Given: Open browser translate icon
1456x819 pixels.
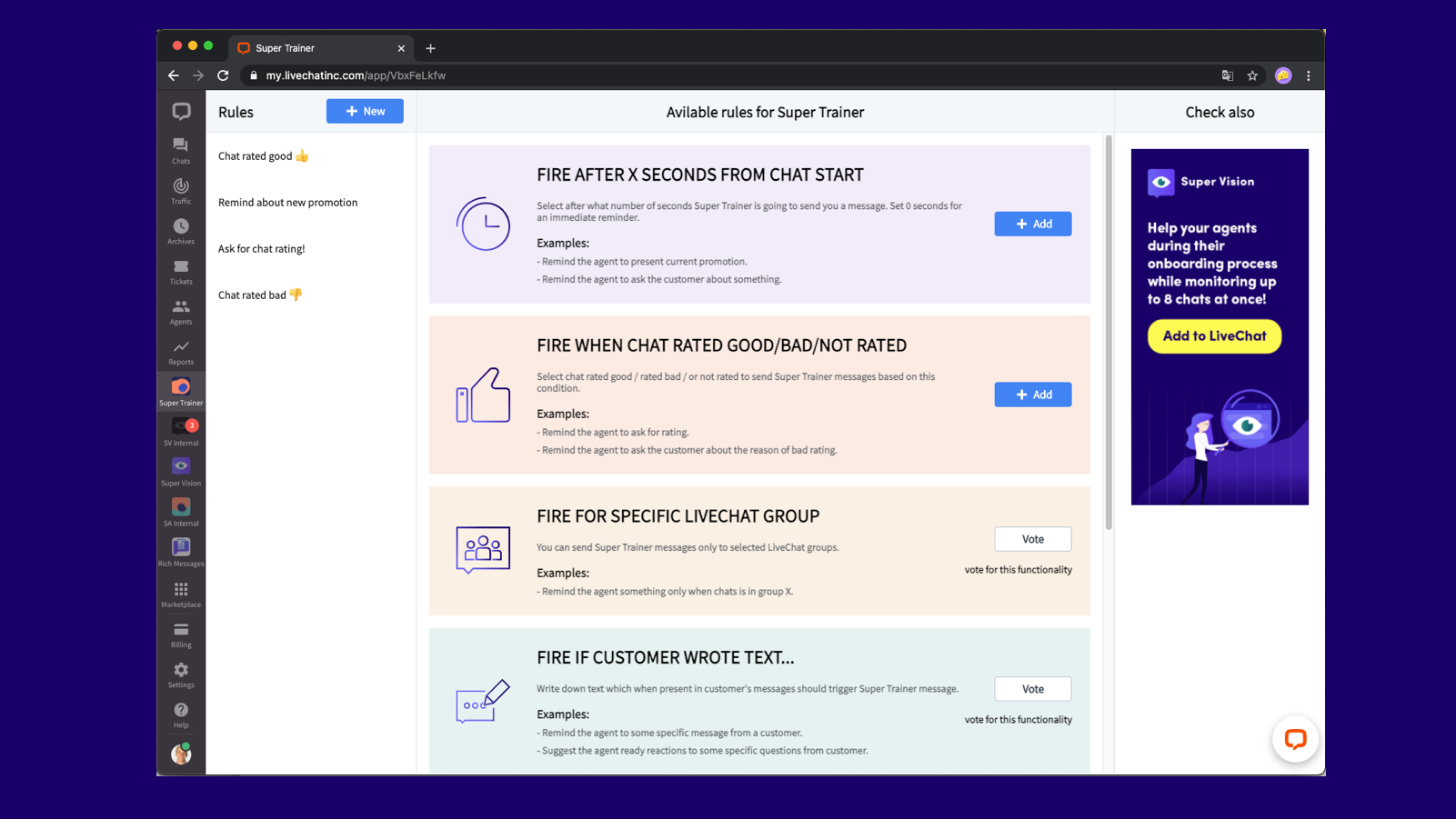Looking at the screenshot, I should 1227,75.
